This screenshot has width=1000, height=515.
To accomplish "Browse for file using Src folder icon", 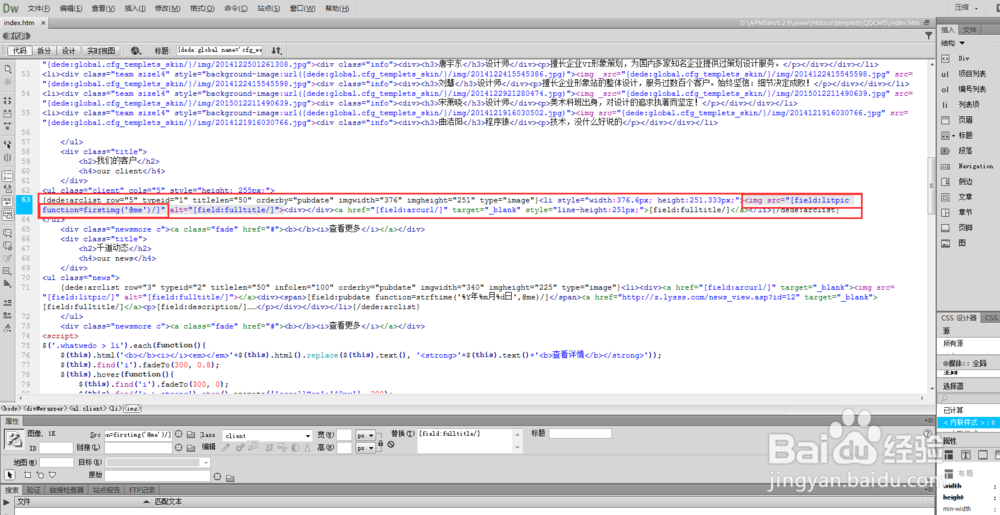I will pyautogui.click(x=191, y=435).
